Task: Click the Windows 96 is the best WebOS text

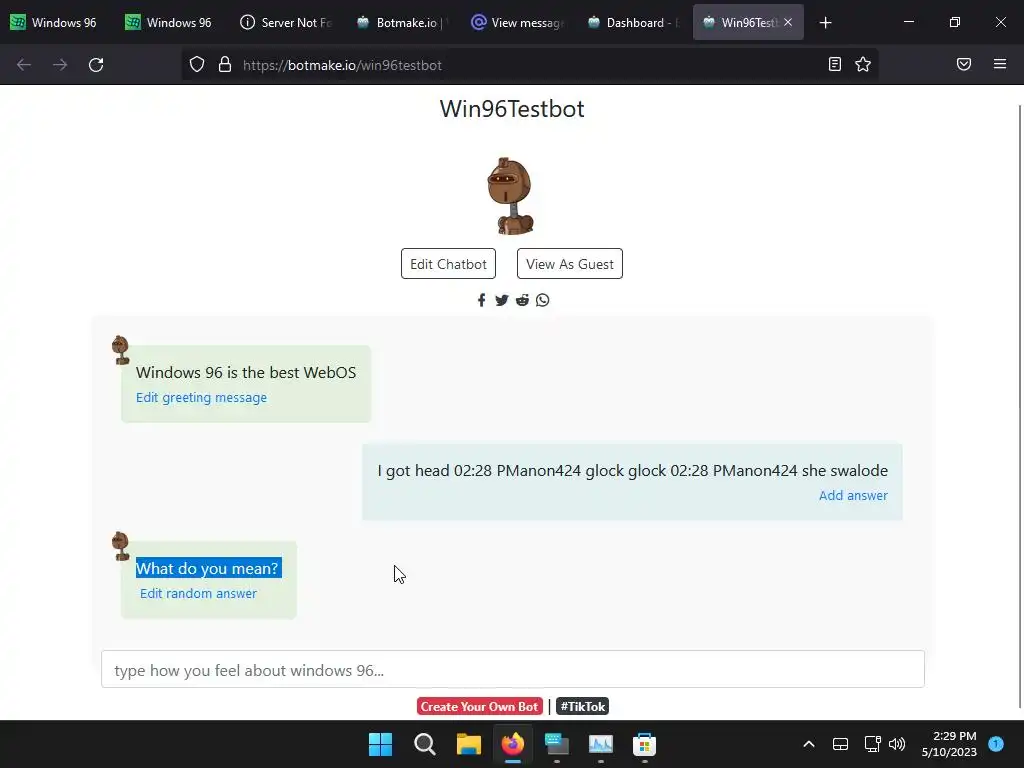Action: (246, 373)
